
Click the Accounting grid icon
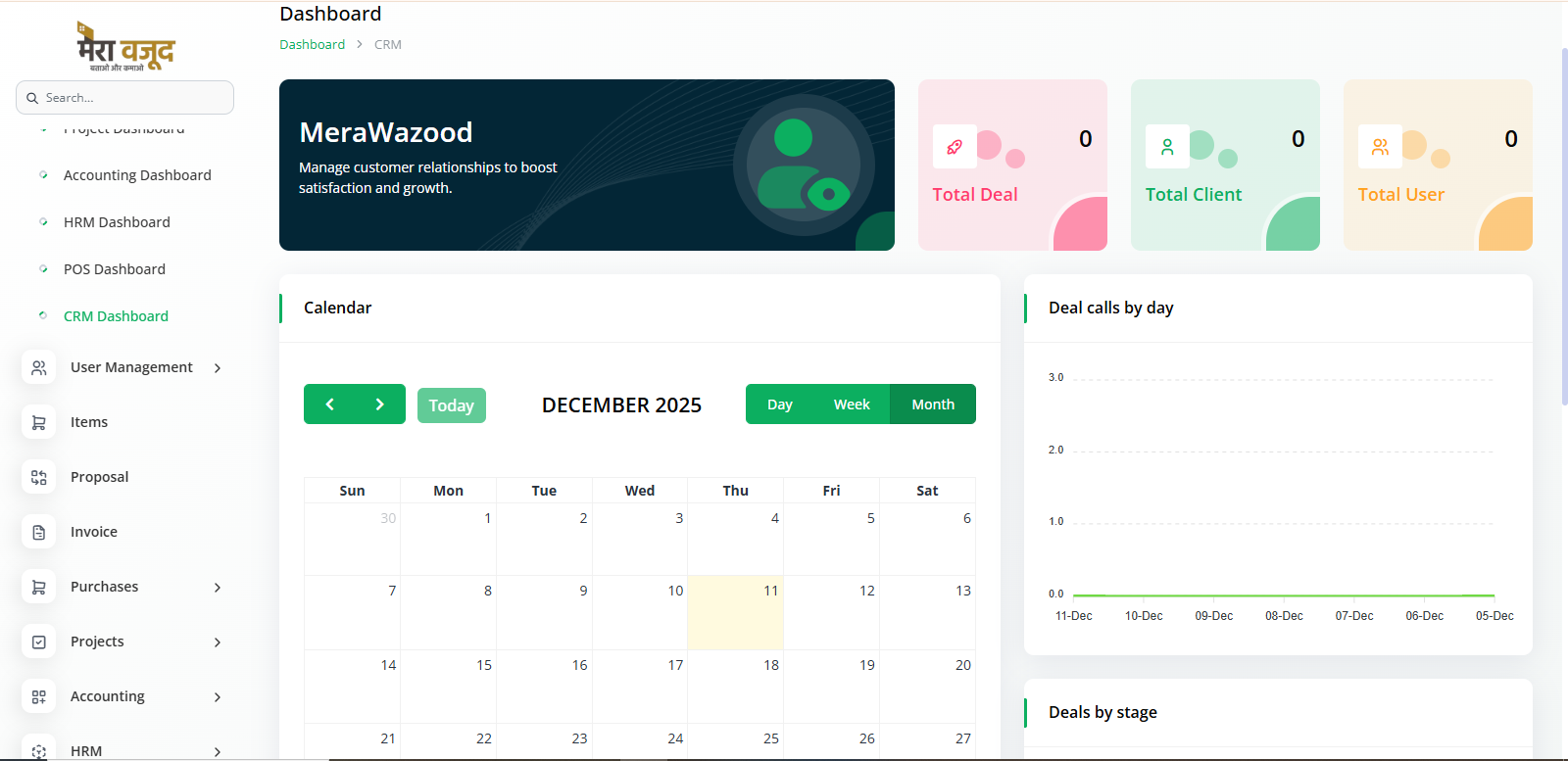coord(38,696)
